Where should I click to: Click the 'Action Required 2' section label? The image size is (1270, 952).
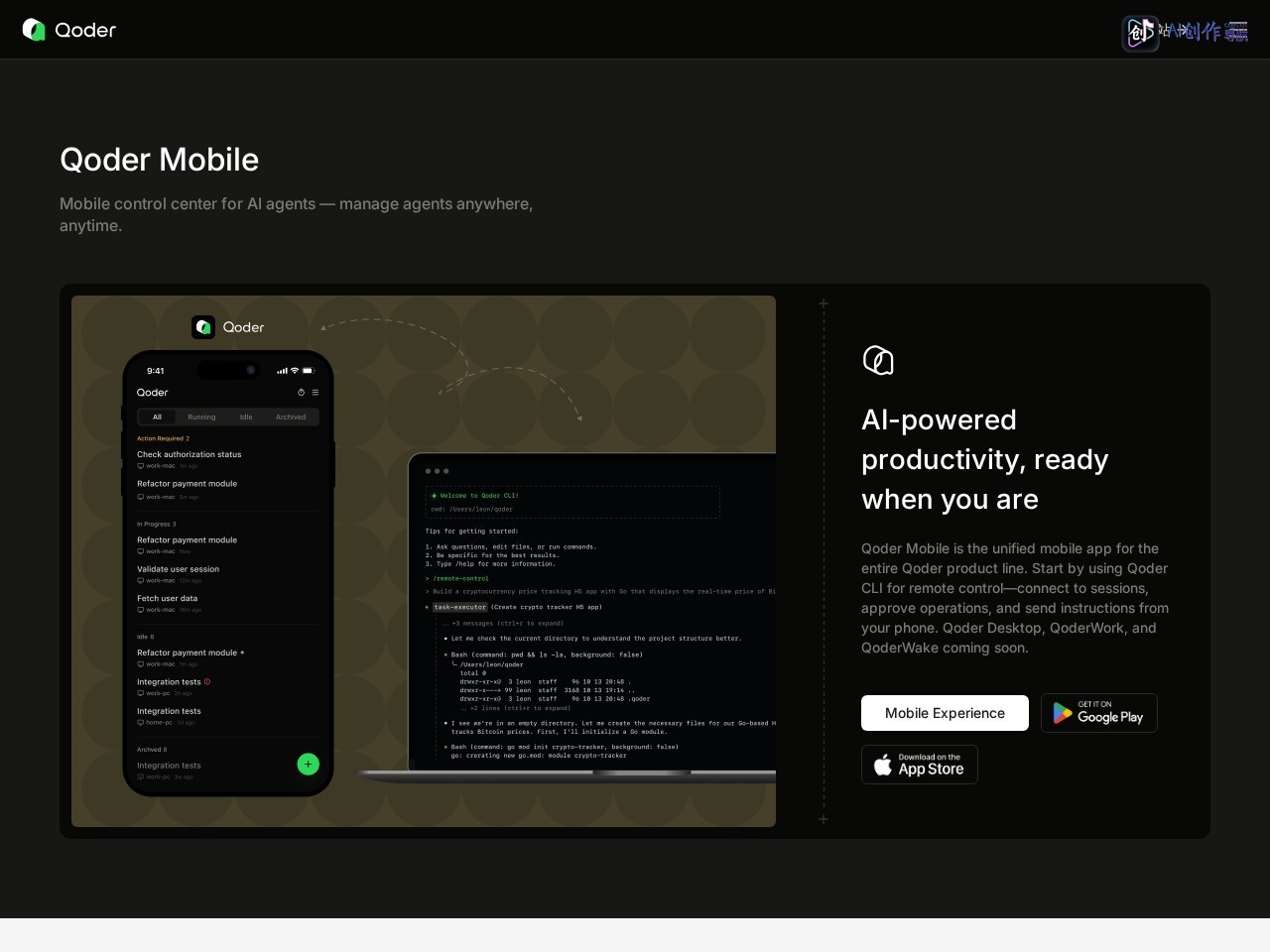pyautogui.click(x=163, y=438)
